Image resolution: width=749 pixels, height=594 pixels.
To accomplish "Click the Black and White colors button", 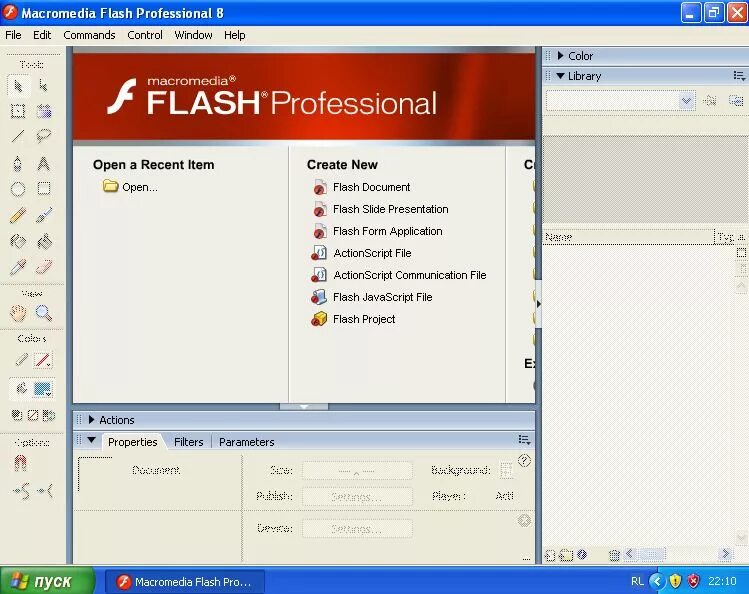I will click(x=17, y=415).
